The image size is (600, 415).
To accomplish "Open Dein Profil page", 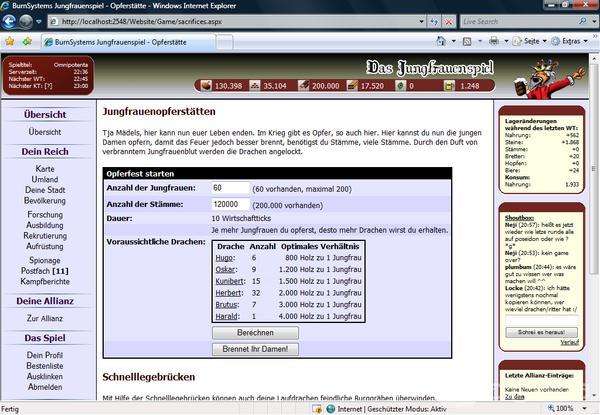I will click(45, 355).
